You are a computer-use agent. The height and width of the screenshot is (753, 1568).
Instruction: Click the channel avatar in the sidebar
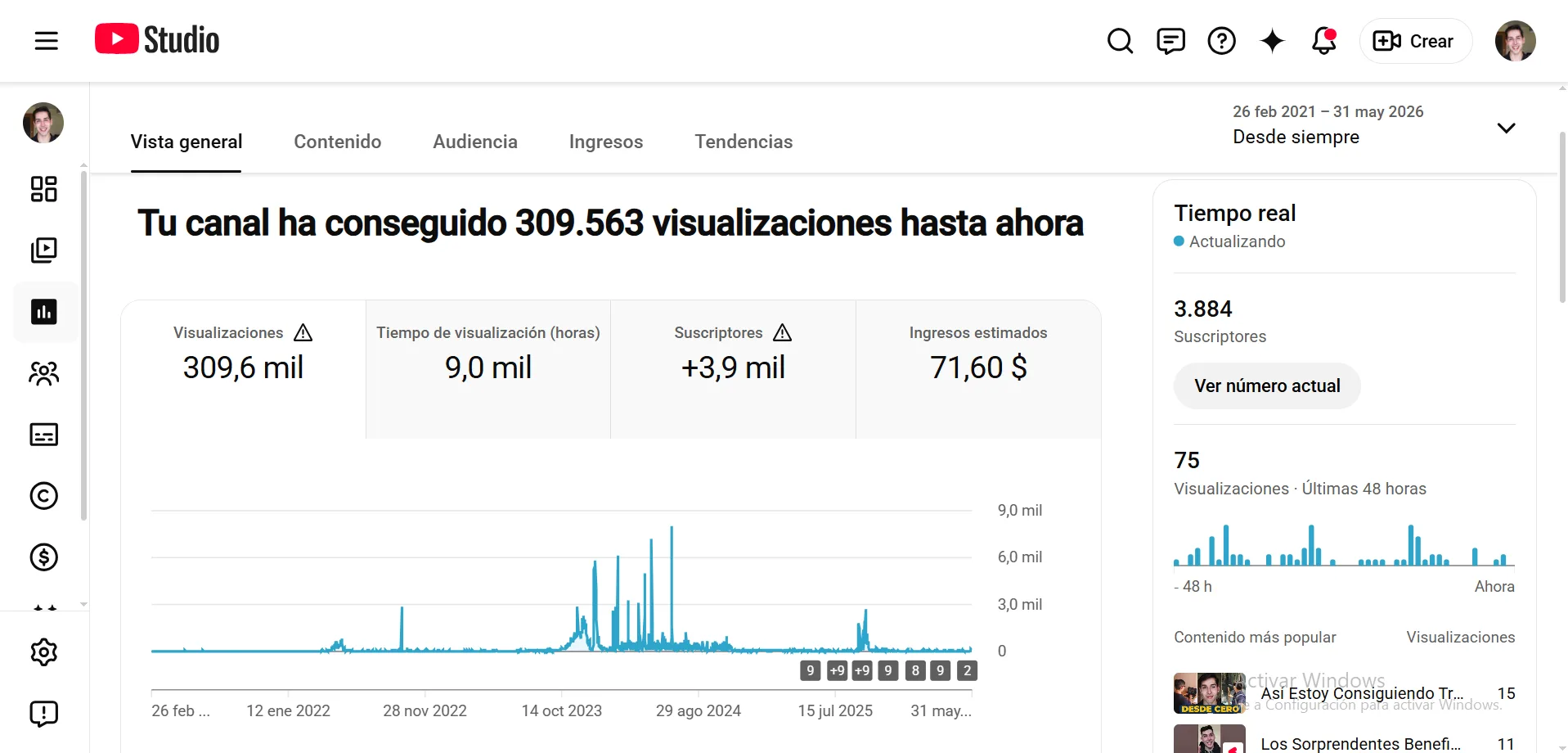43,123
